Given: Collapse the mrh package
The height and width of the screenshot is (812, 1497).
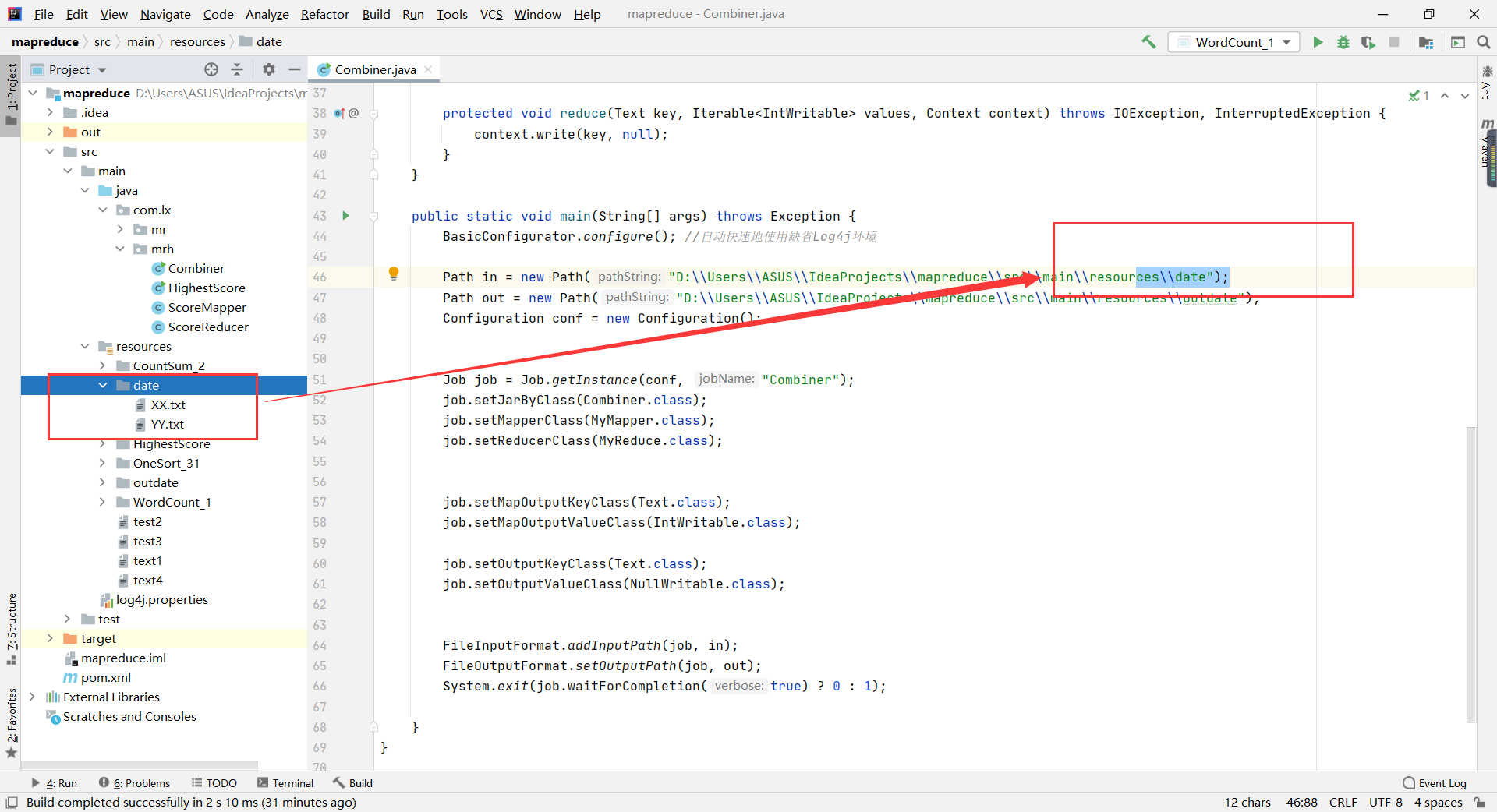Looking at the screenshot, I should pos(121,249).
